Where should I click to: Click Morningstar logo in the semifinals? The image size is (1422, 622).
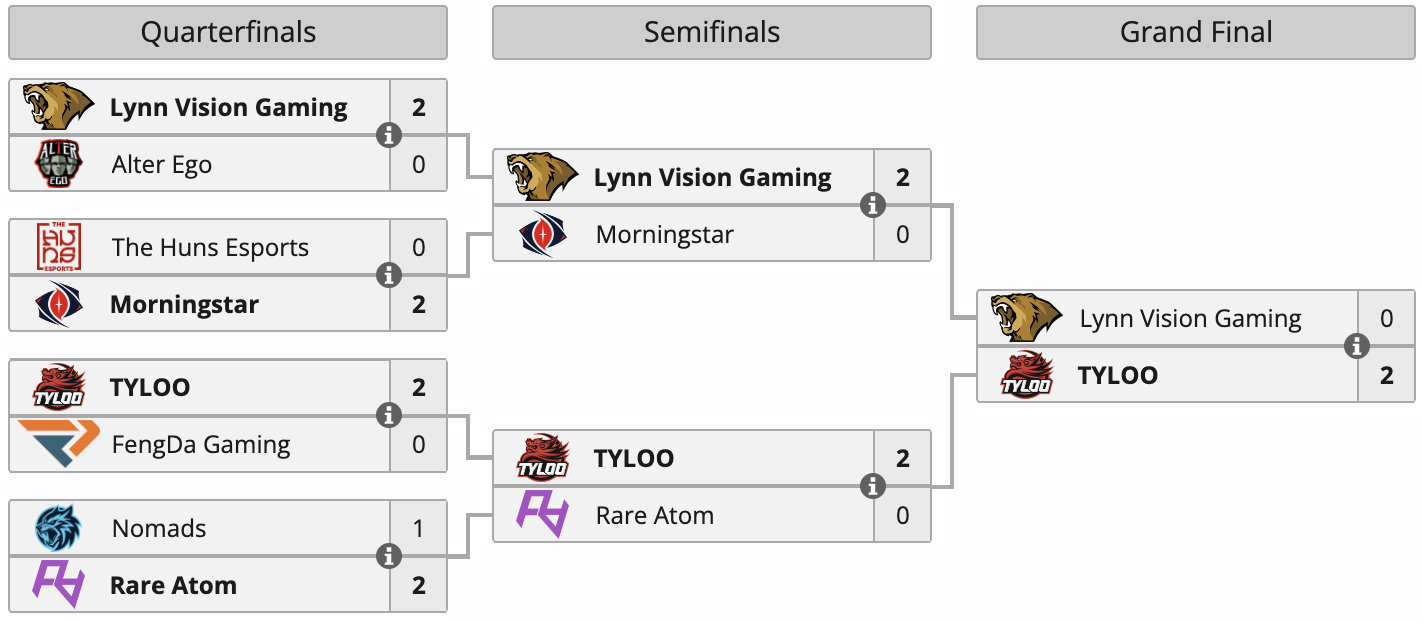[543, 235]
